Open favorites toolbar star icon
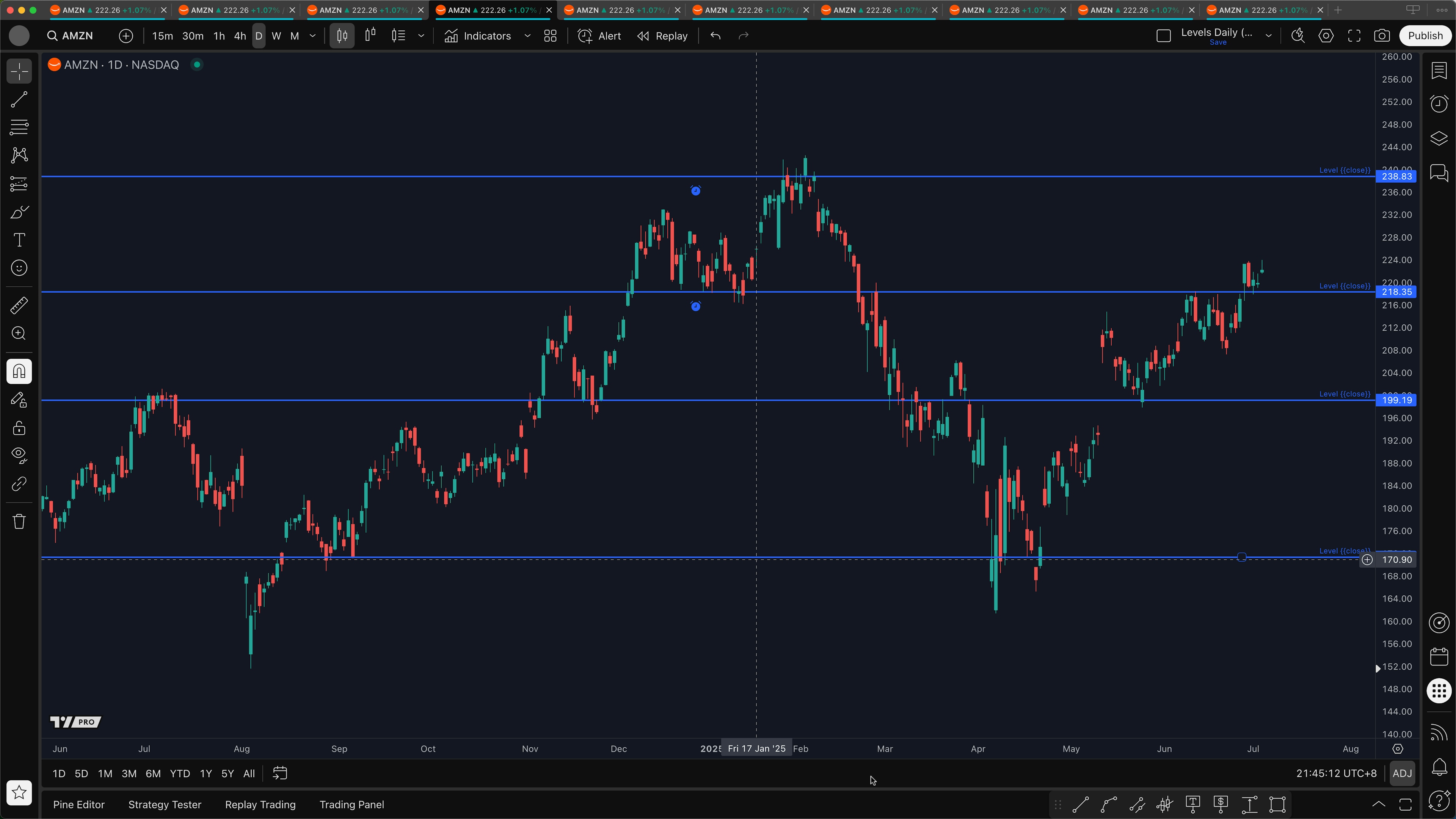This screenshot has height=819, width=1456. tap(19, 792)
